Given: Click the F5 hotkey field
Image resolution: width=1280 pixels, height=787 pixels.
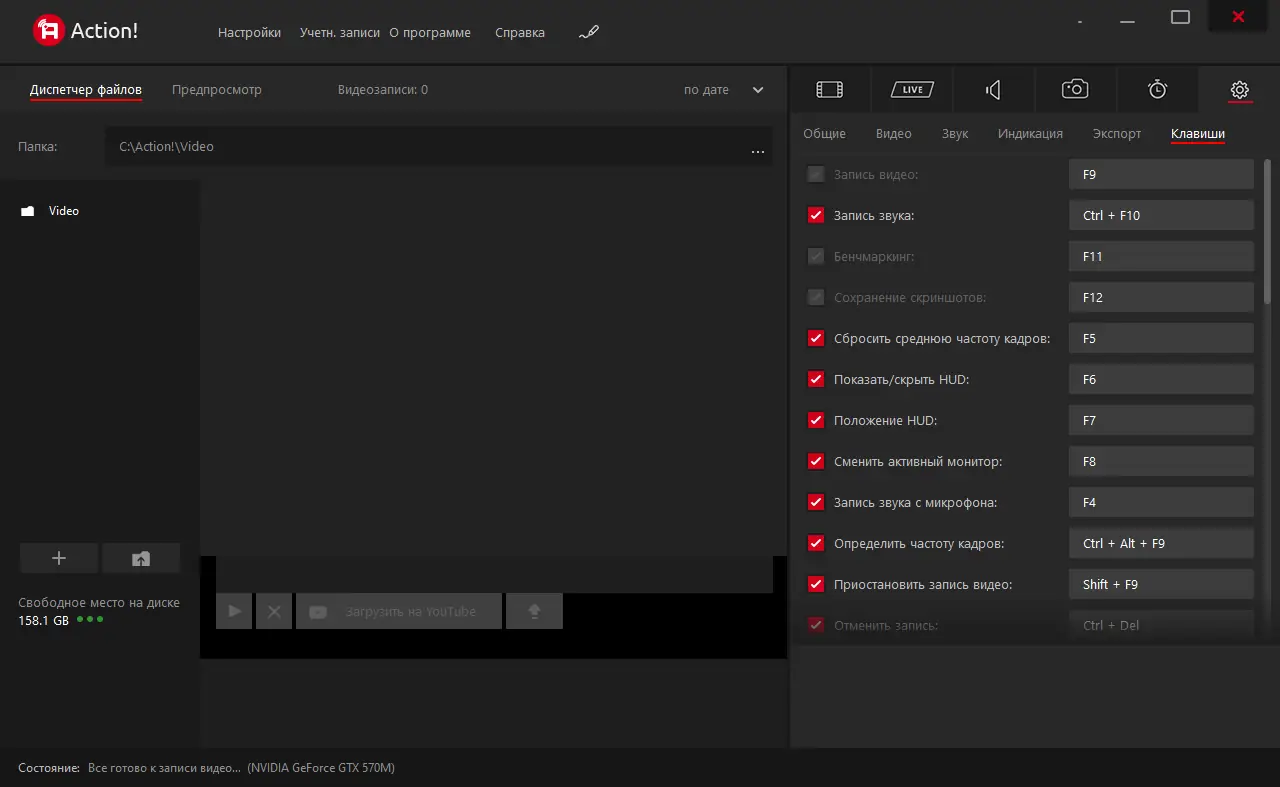Looking at the screenshot, I should (1161, 338).
